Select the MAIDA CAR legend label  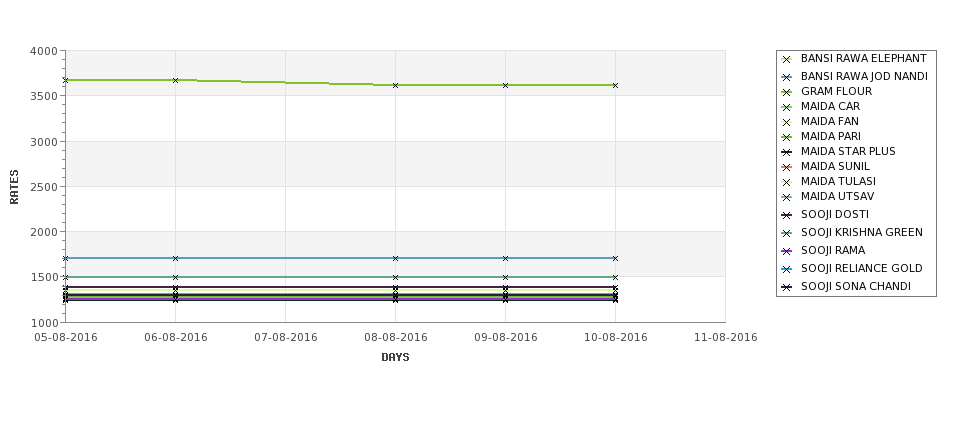(x=830, y=106)
